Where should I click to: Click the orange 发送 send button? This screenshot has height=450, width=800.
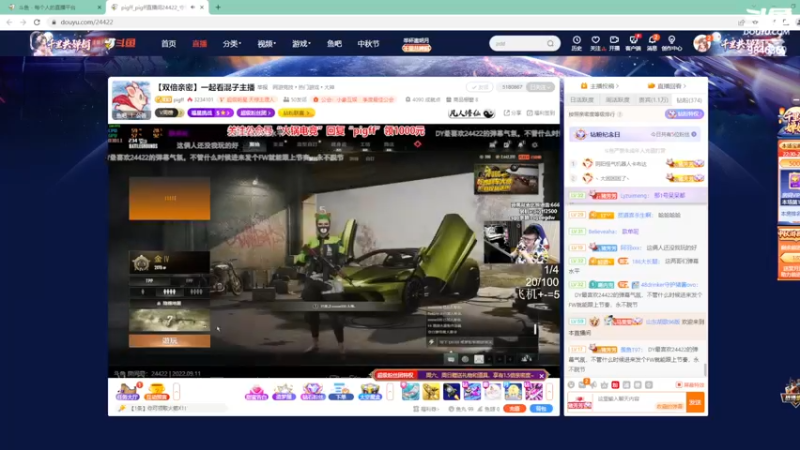click(695, 402)
